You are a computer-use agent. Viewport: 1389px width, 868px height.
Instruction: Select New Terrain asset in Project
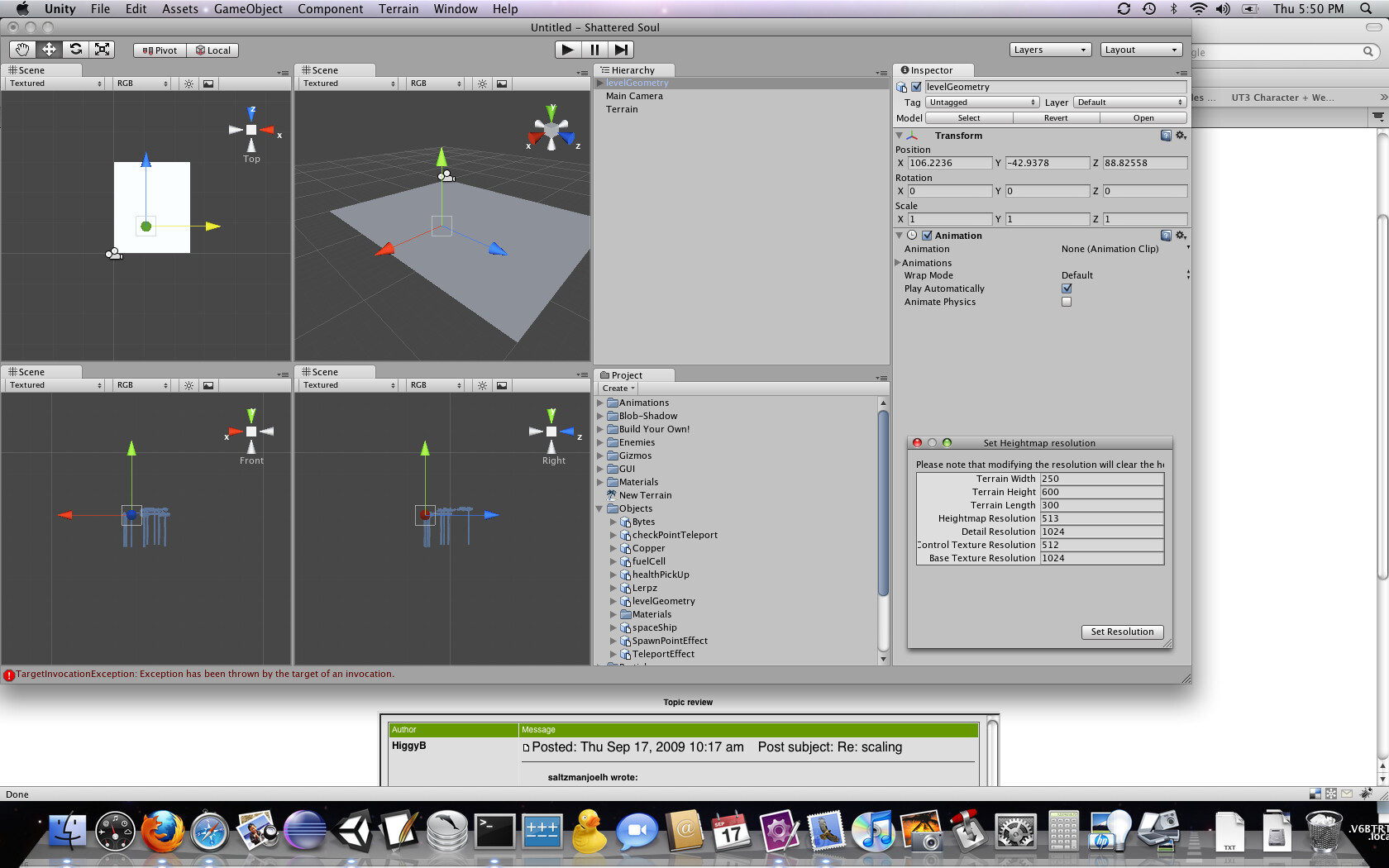pyautogui.click(x=645, y=495)
